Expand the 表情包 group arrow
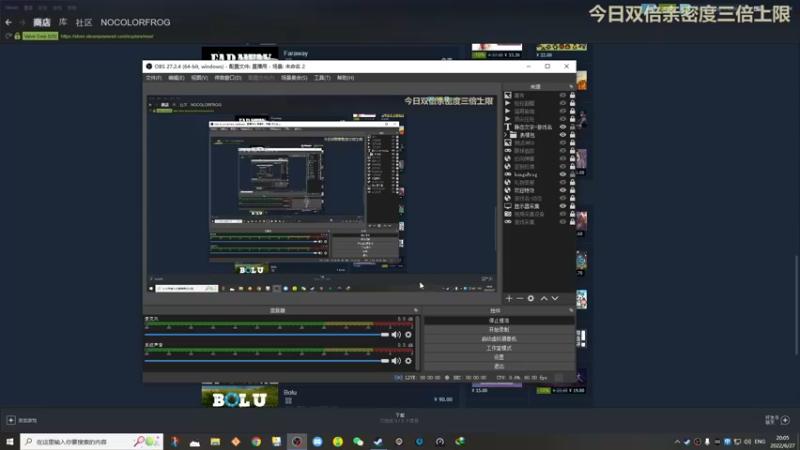 click(506, 135)
